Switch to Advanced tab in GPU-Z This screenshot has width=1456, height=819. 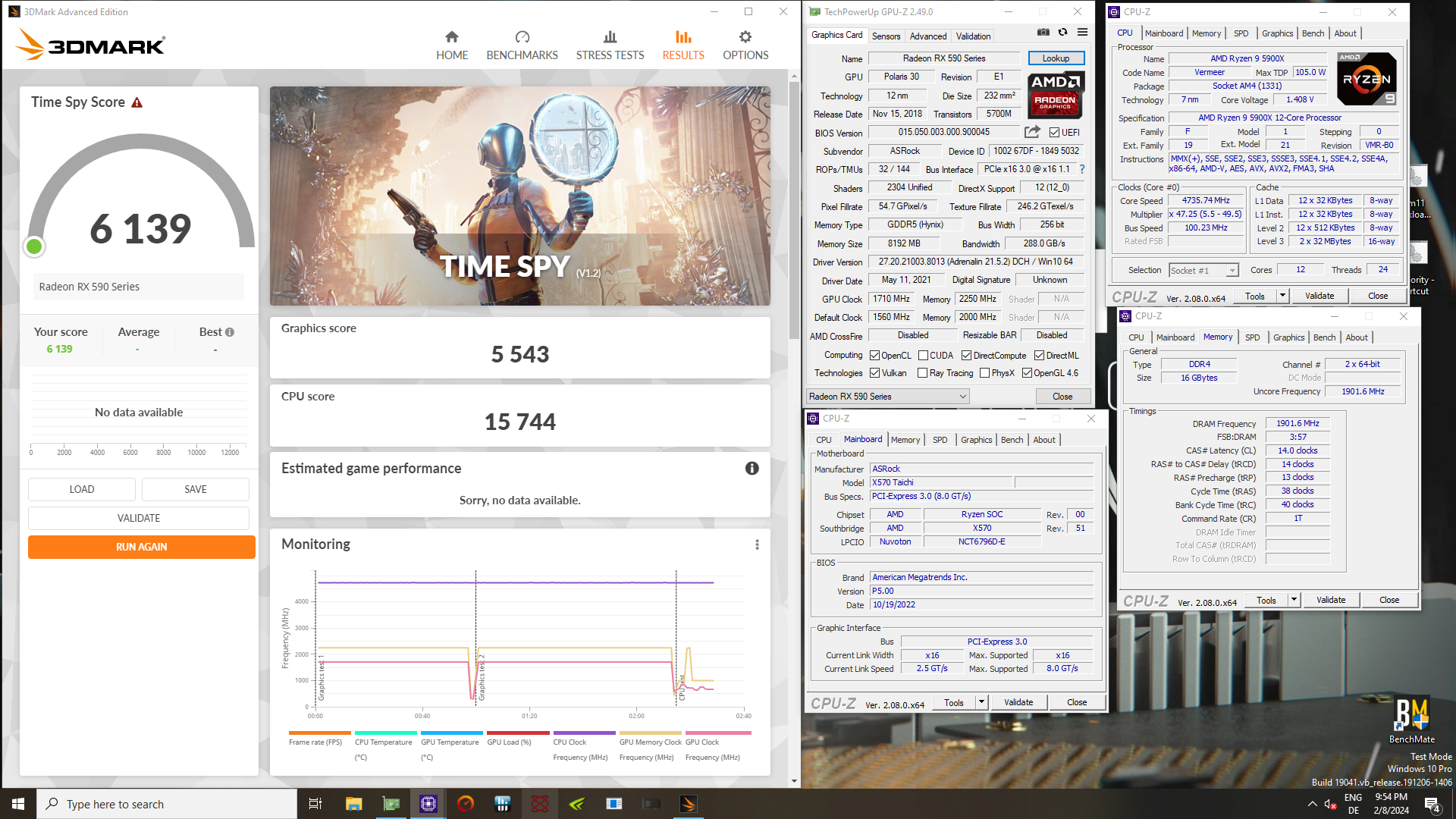(928, 36)
